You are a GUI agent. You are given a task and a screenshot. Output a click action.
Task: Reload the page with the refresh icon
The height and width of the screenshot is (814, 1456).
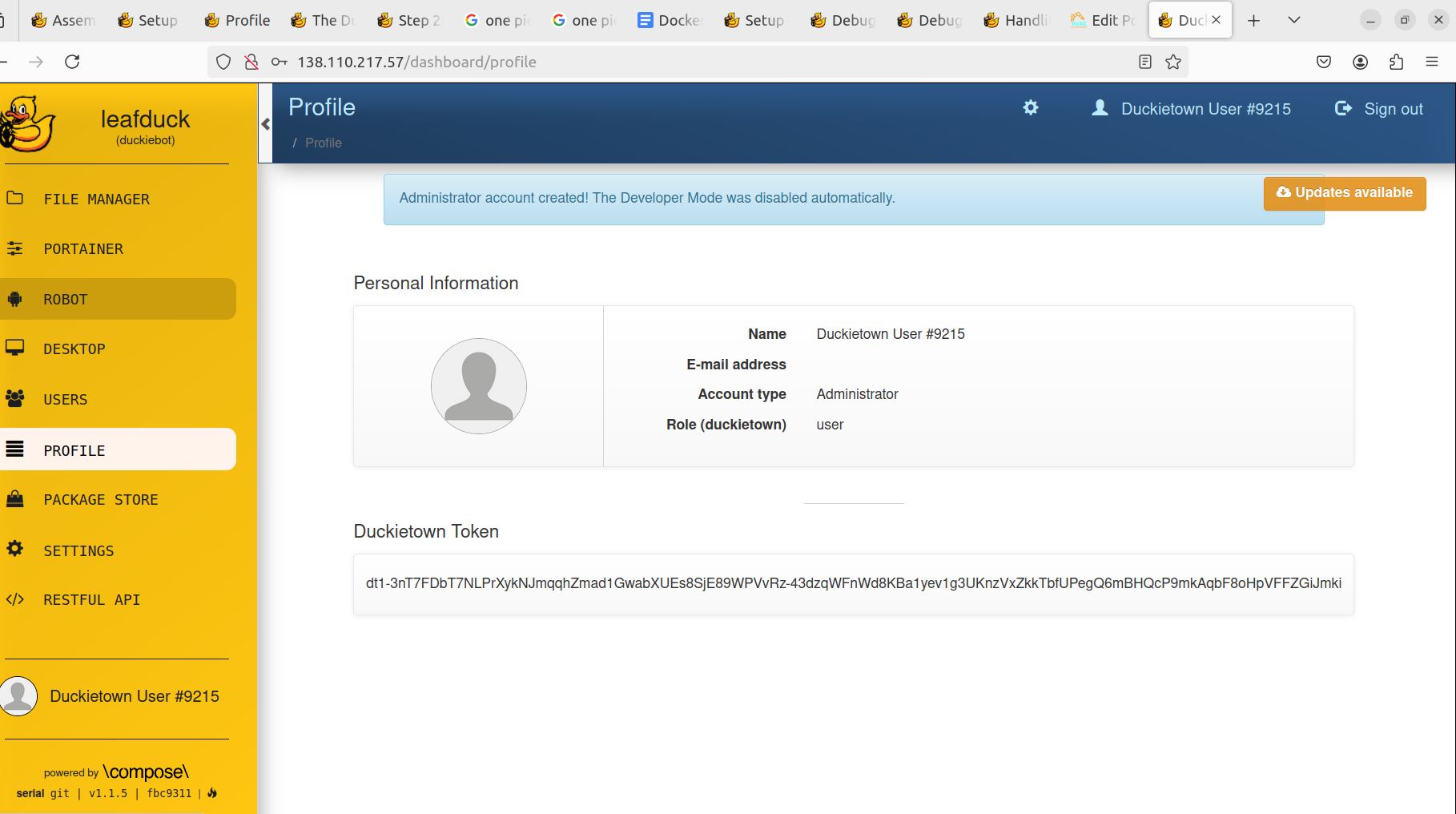pyautogui.click(x=72, y=62)
